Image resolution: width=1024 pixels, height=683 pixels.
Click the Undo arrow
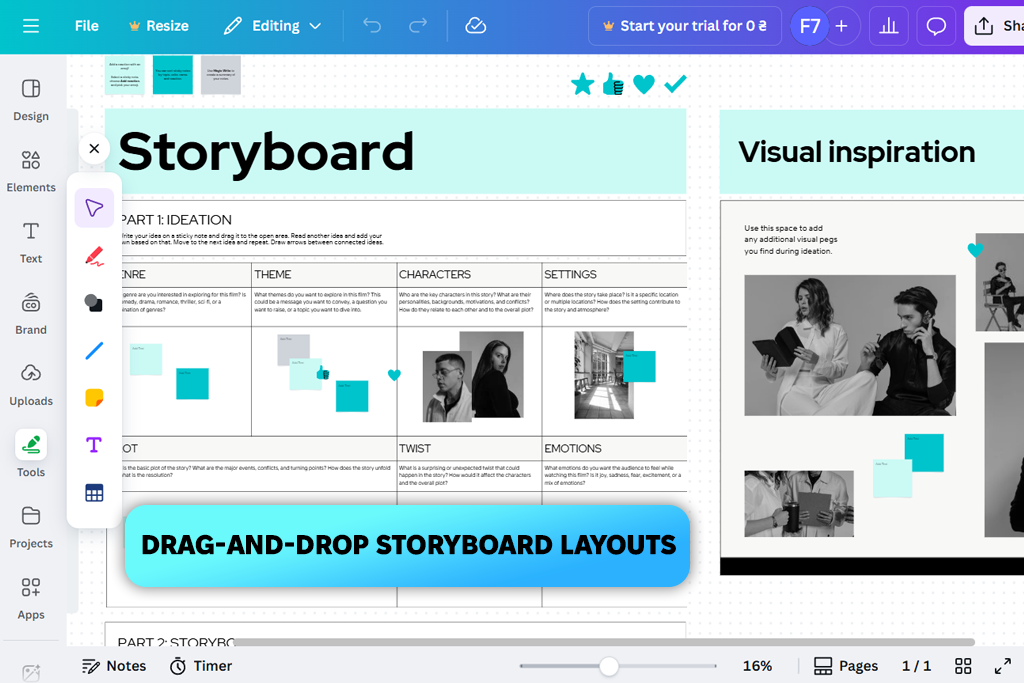click(372, 26)
